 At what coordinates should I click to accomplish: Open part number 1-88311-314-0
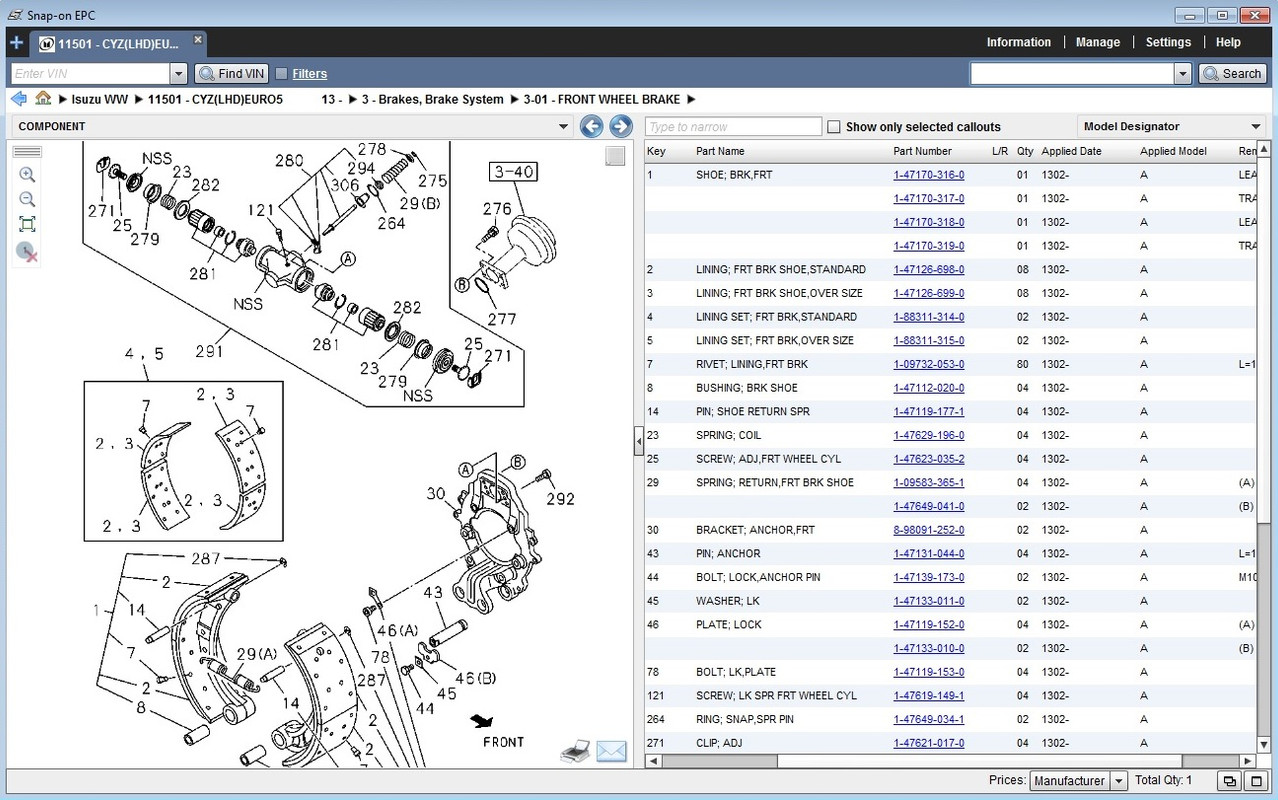click(929, 317)
